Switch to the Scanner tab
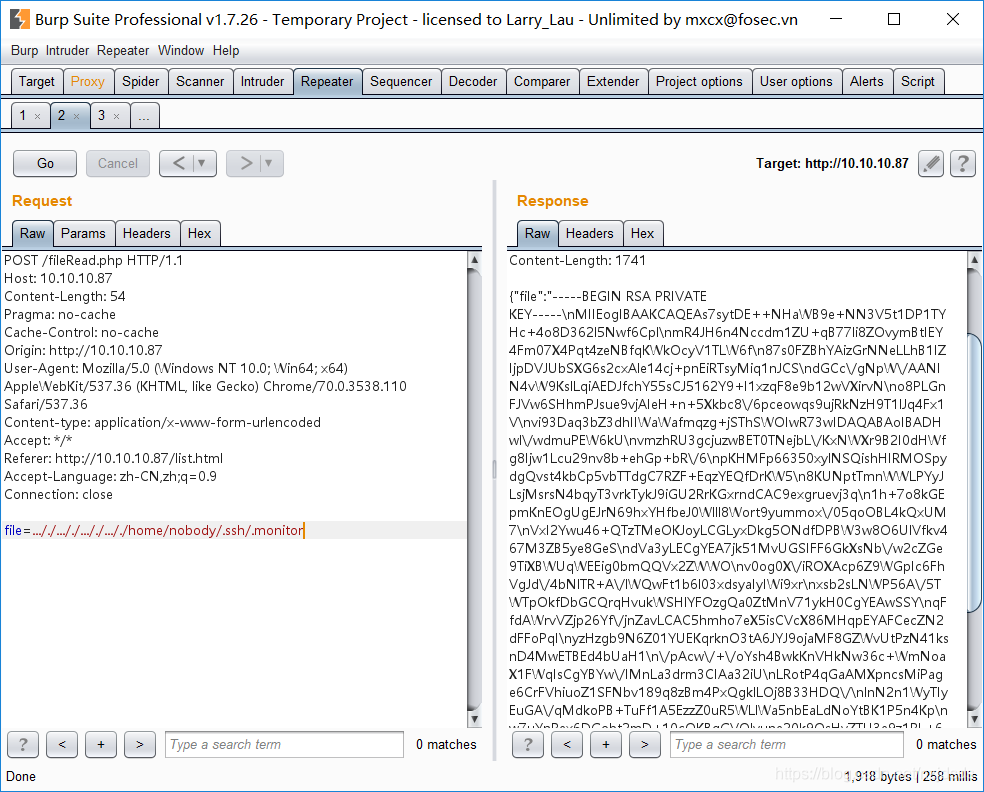 (x=200, y=82)
